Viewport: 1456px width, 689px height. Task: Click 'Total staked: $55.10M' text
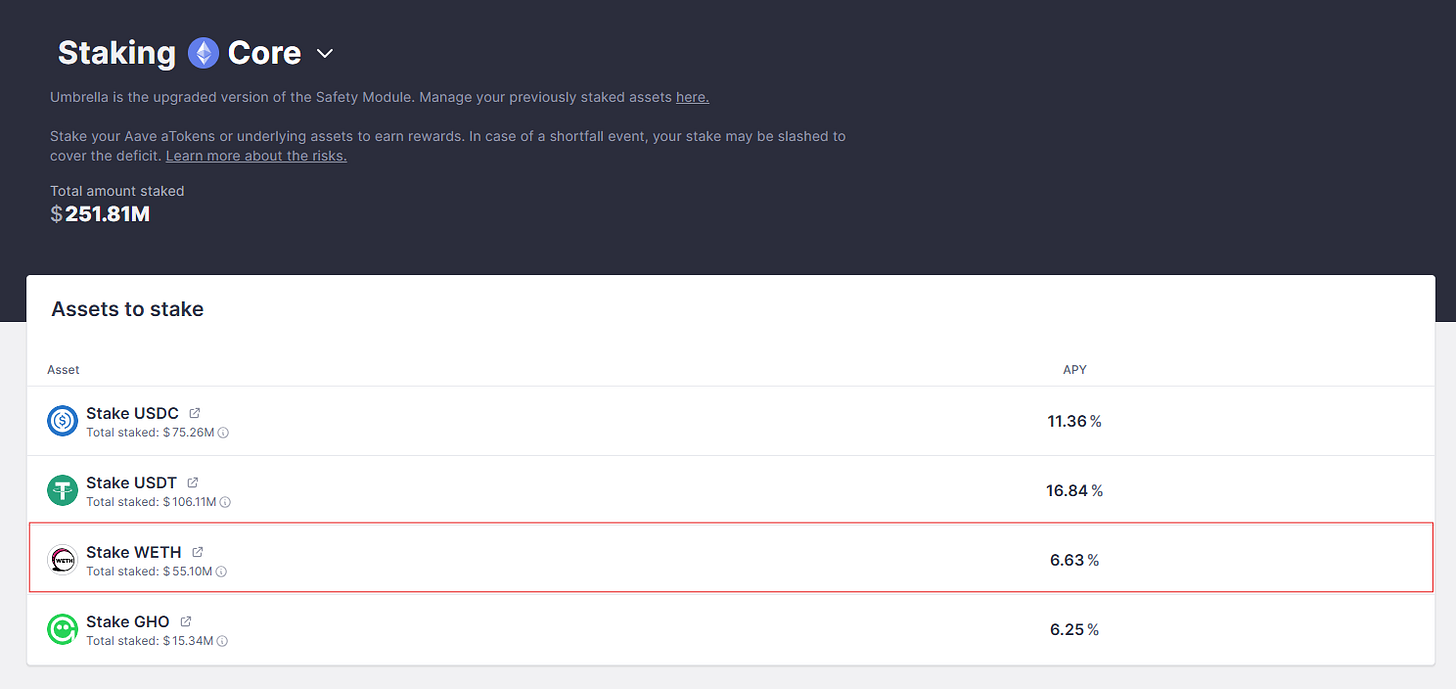149,572
